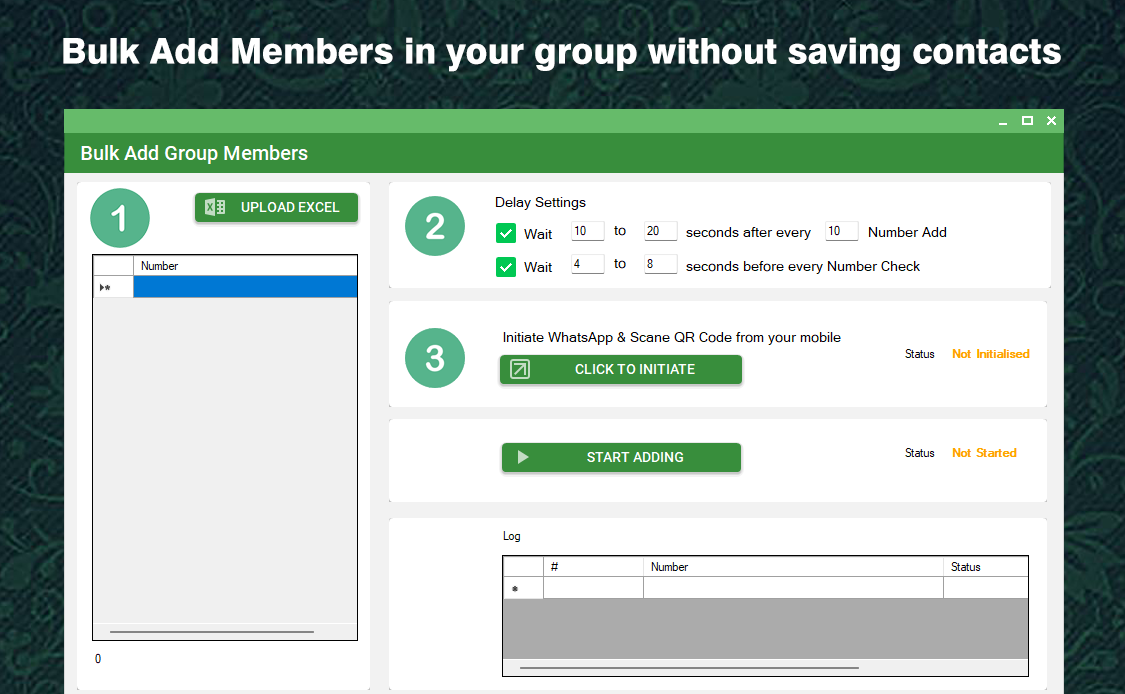The height and width of the screenshot is (694, 1125).
Task: Click the Excel spreadsheet icon on Upload Excel button
Action: [213, 207]
